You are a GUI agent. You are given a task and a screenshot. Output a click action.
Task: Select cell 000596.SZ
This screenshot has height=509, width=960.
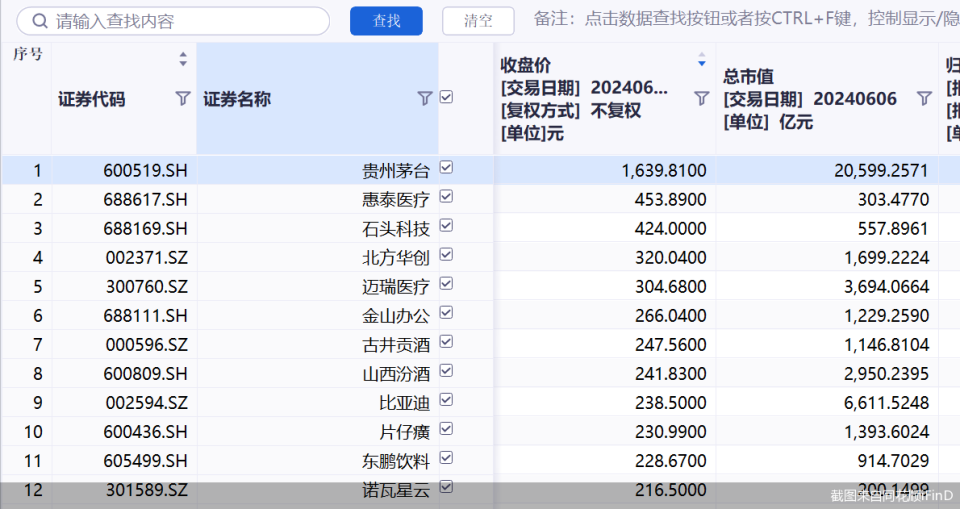[124, 345]
